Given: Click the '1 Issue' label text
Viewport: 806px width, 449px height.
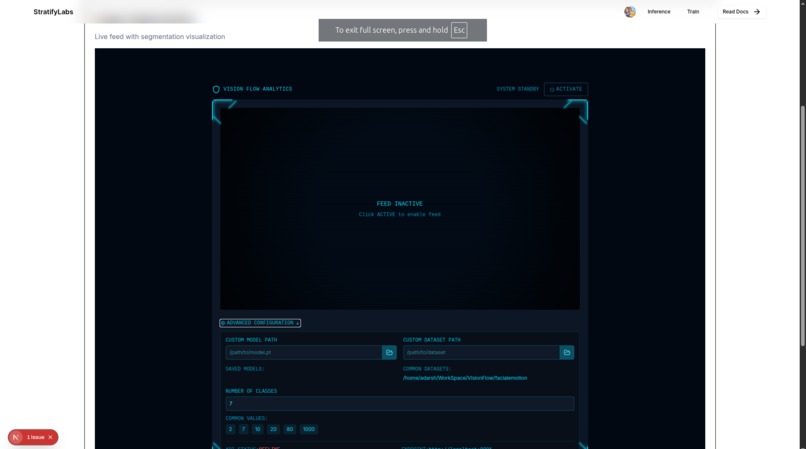Looking at the screenshot, I should [x=35, y=437].
